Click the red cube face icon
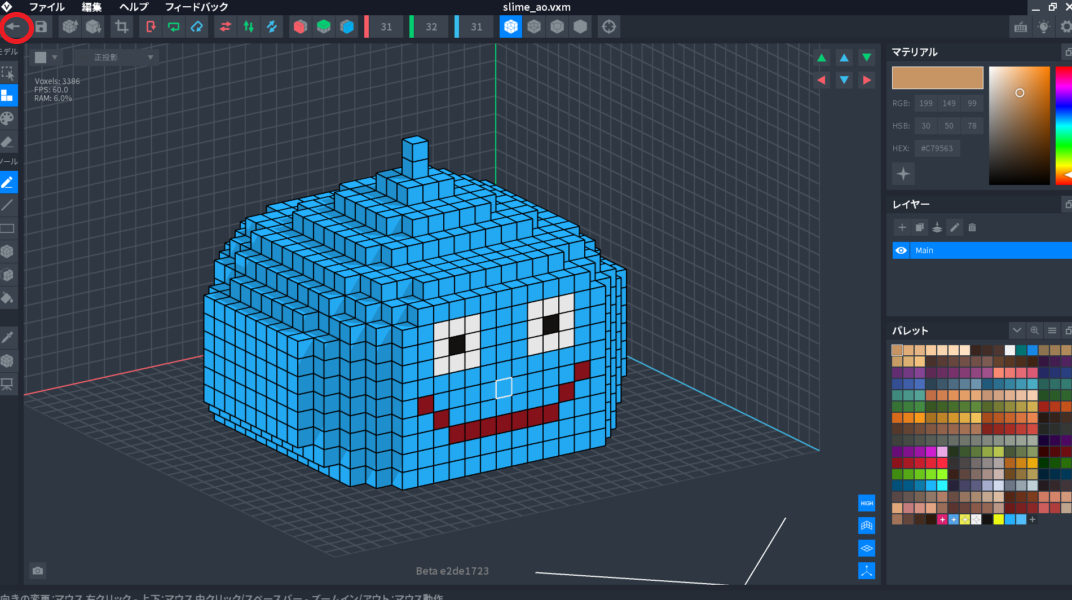This screenshot has height=600, width=1072. (x=300, y=27)
